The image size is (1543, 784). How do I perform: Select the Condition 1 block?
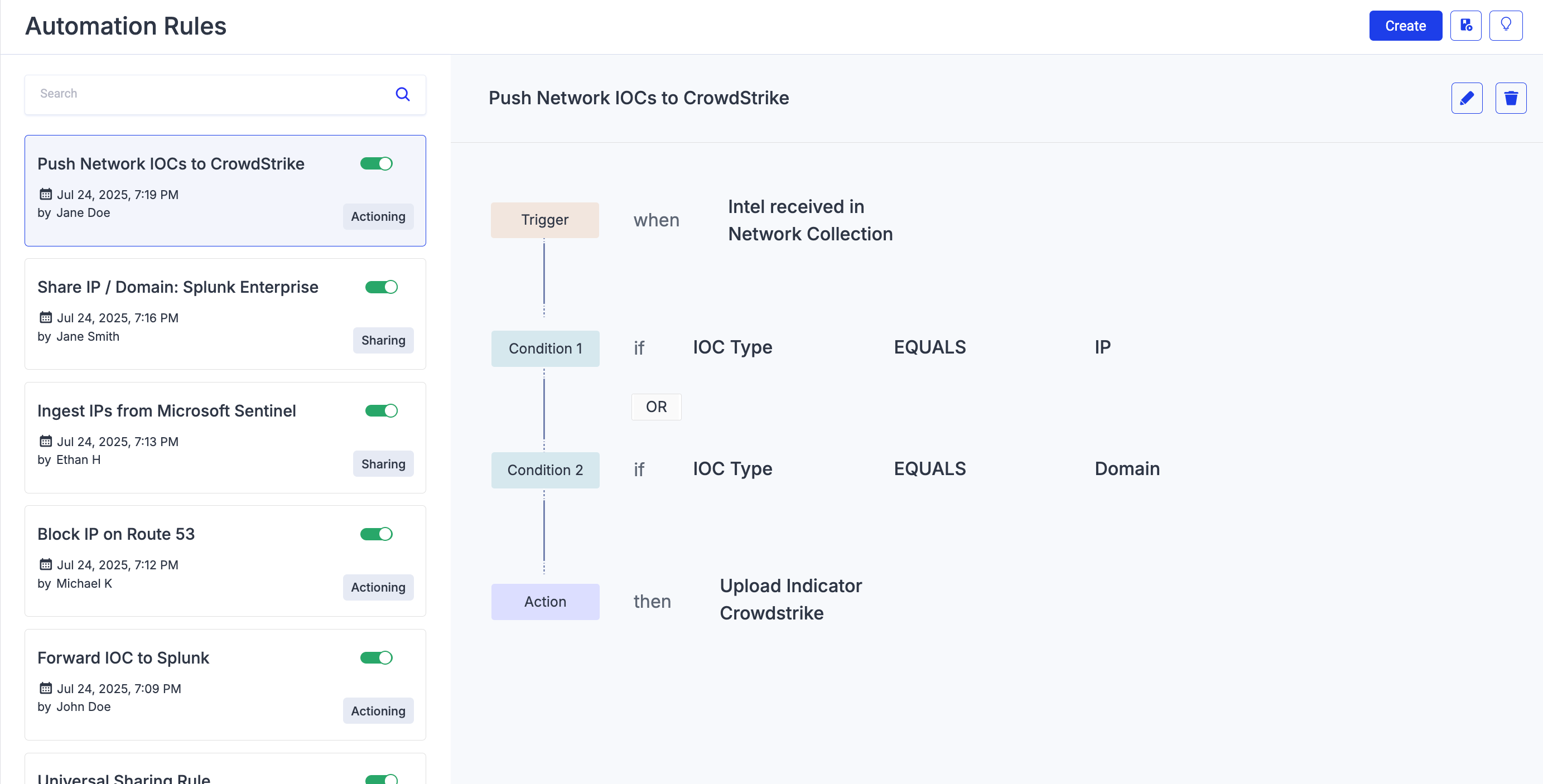point(545,349)
